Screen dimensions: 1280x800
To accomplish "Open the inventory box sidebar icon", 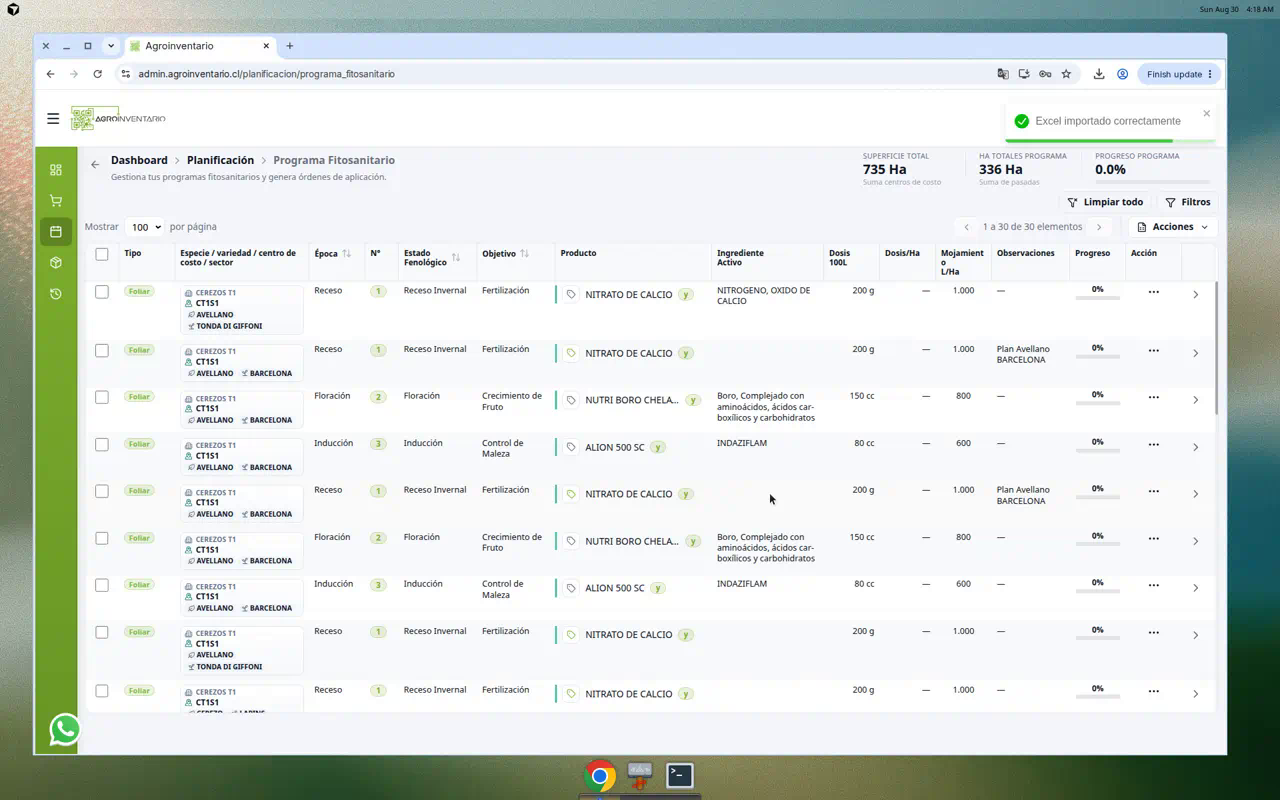I will coord(56,263).
